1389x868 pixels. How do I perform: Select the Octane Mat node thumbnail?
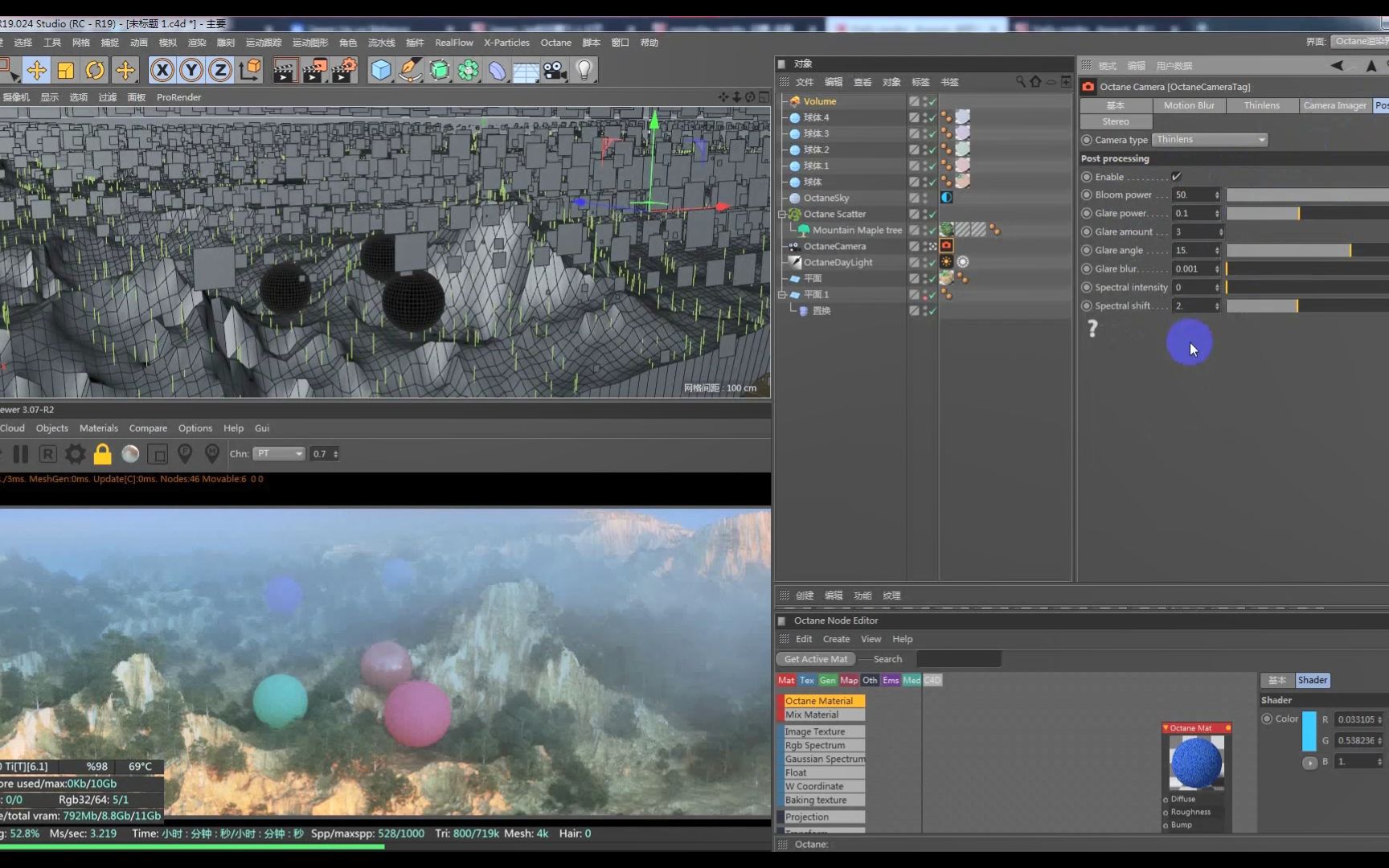[1197, 762]
